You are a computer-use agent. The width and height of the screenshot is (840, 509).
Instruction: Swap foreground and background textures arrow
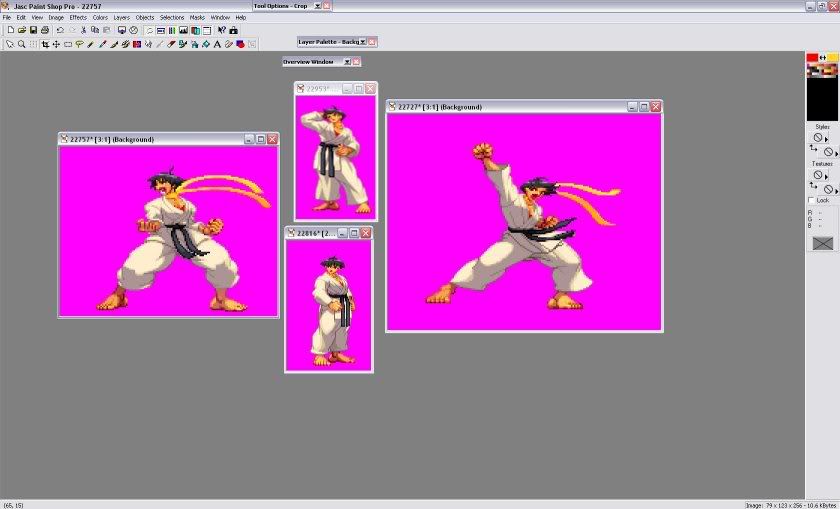[813, 185]
